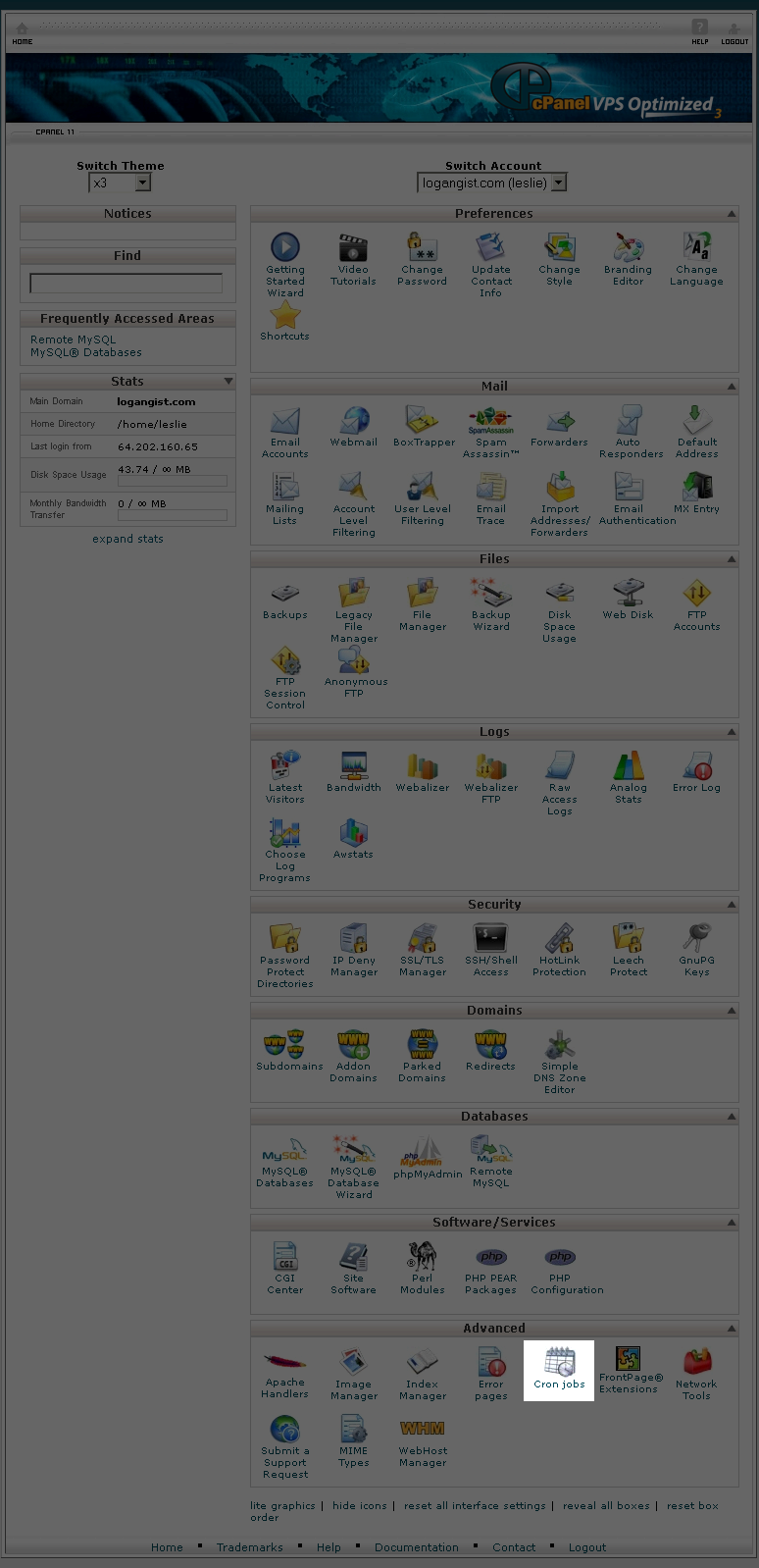Click the cPanel VPS Optimized banner

pos(379,88)
